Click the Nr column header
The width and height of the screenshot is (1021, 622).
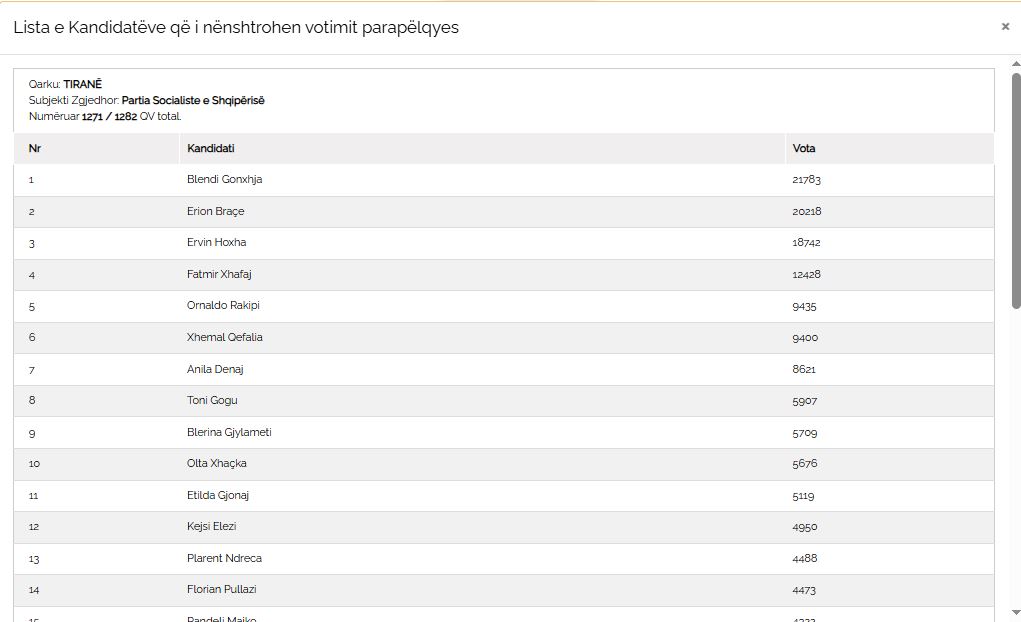(35, 149)
